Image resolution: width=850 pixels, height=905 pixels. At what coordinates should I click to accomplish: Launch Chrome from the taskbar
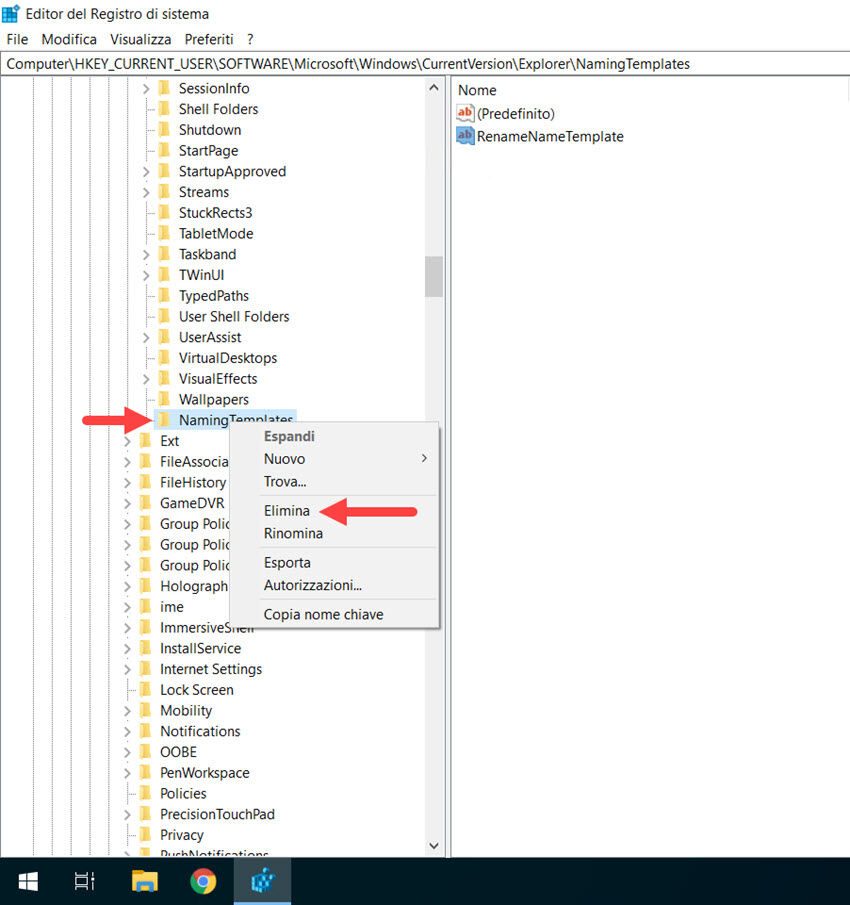coord(204,881)
